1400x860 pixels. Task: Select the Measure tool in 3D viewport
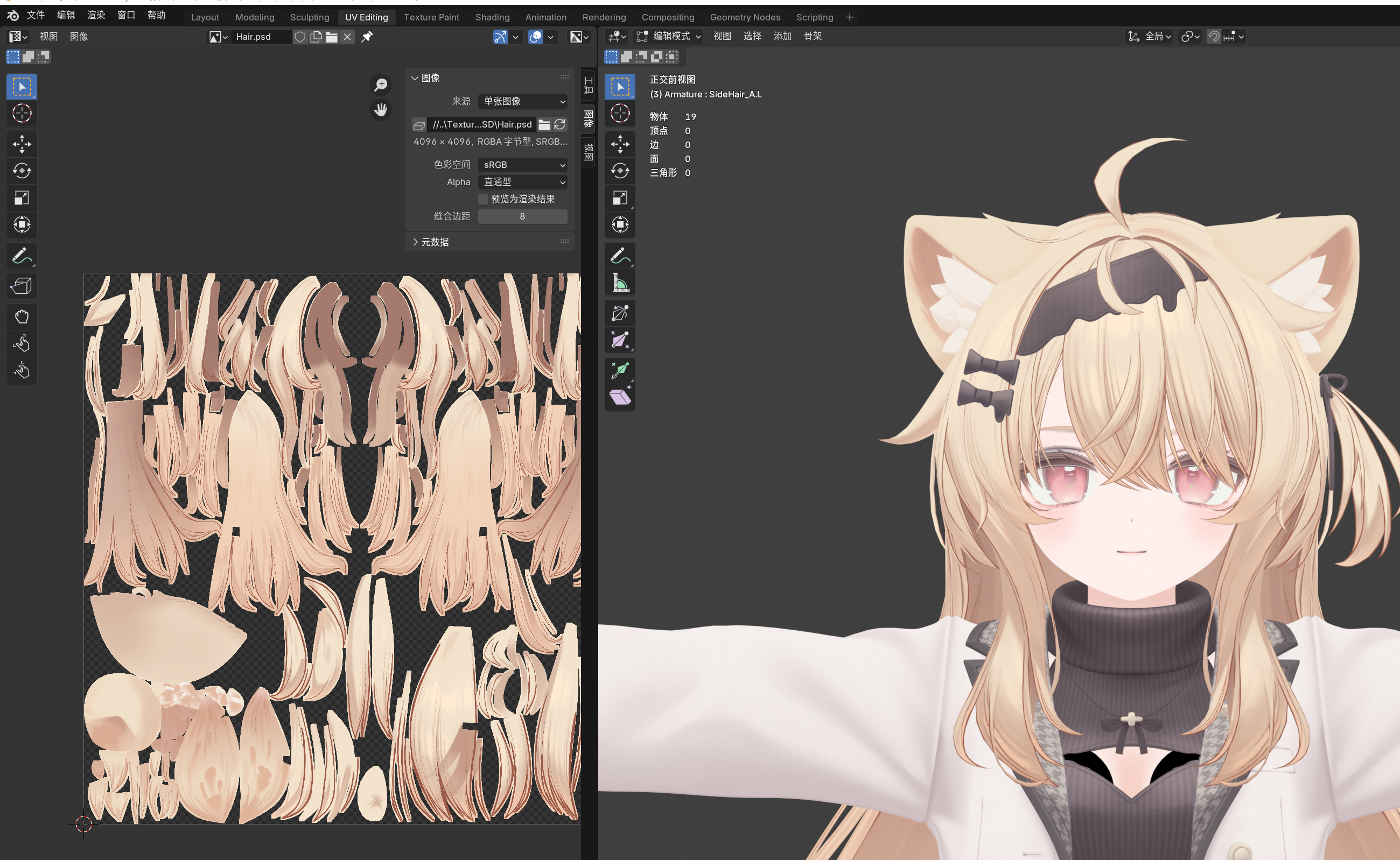click(620, 283)
